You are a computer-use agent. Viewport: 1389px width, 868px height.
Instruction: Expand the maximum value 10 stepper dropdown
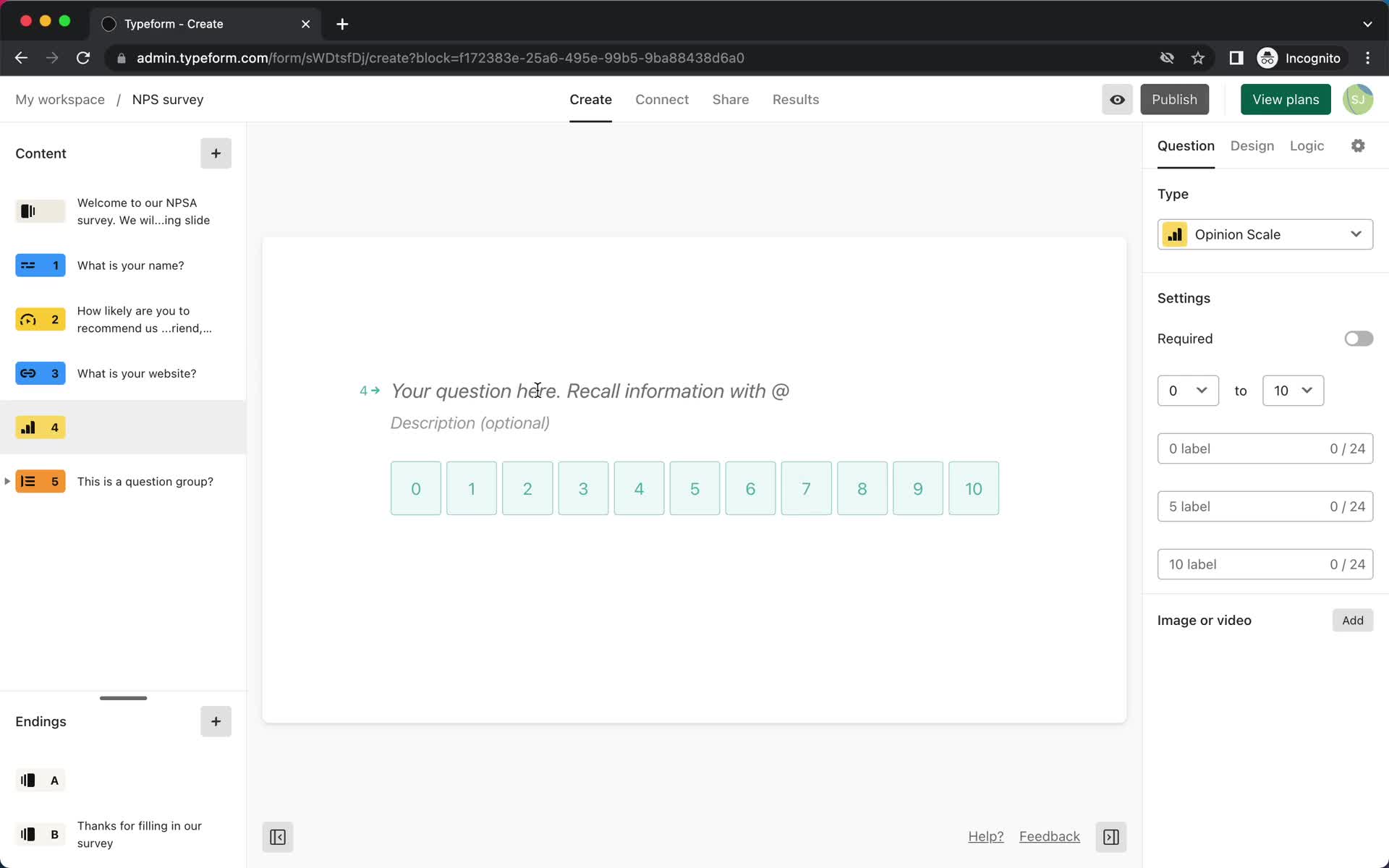1293,390
